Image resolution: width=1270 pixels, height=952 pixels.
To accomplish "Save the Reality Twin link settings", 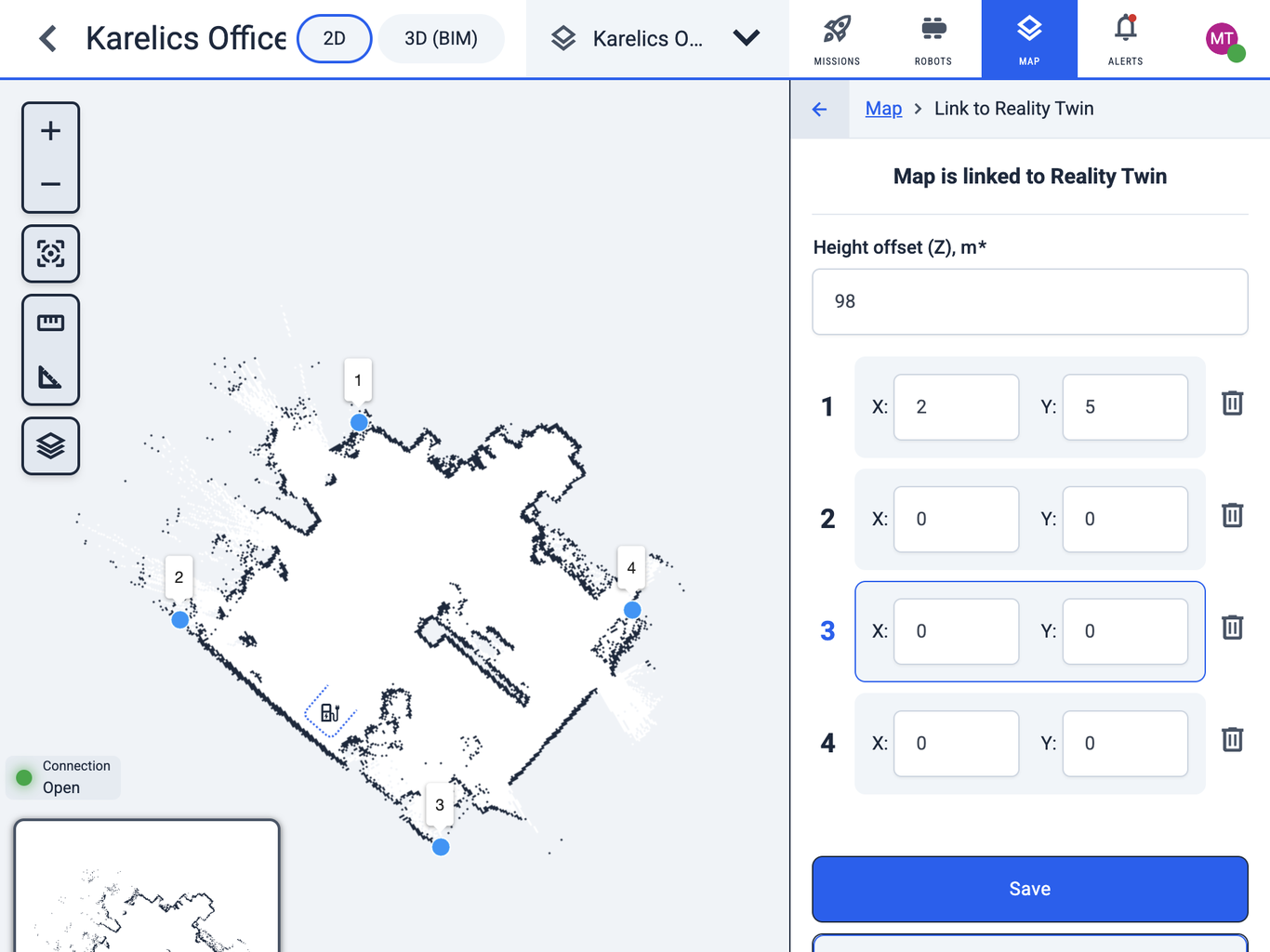I will click(x=1030, y=889).
